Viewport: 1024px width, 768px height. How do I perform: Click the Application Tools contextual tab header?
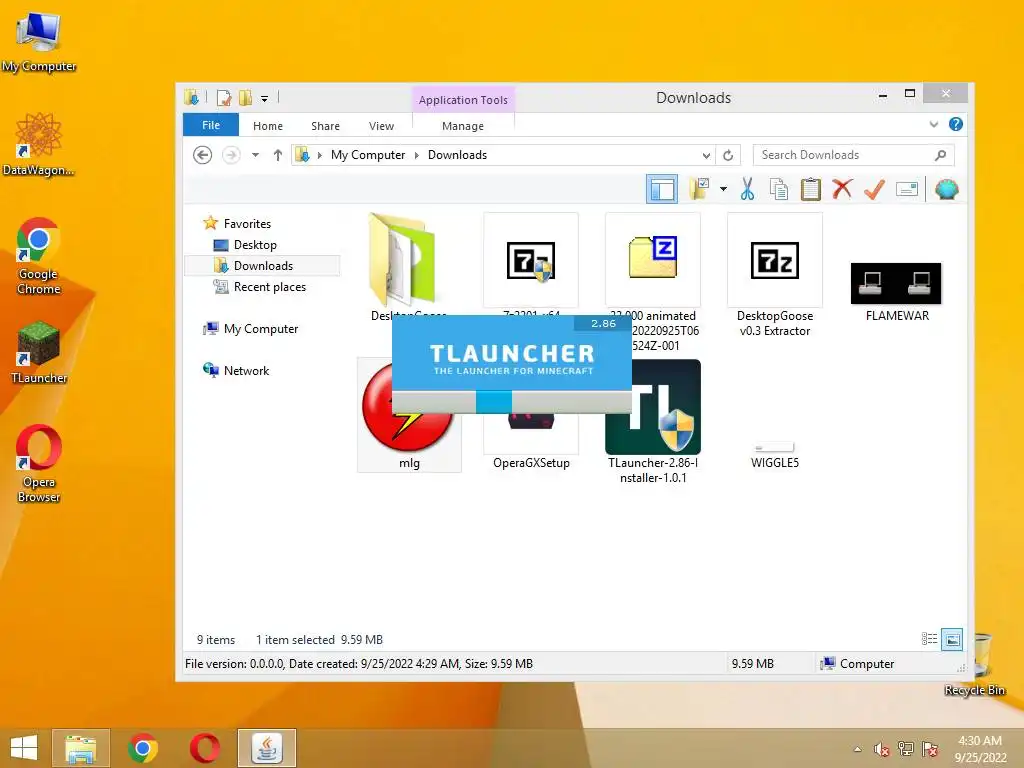point(463,99)
